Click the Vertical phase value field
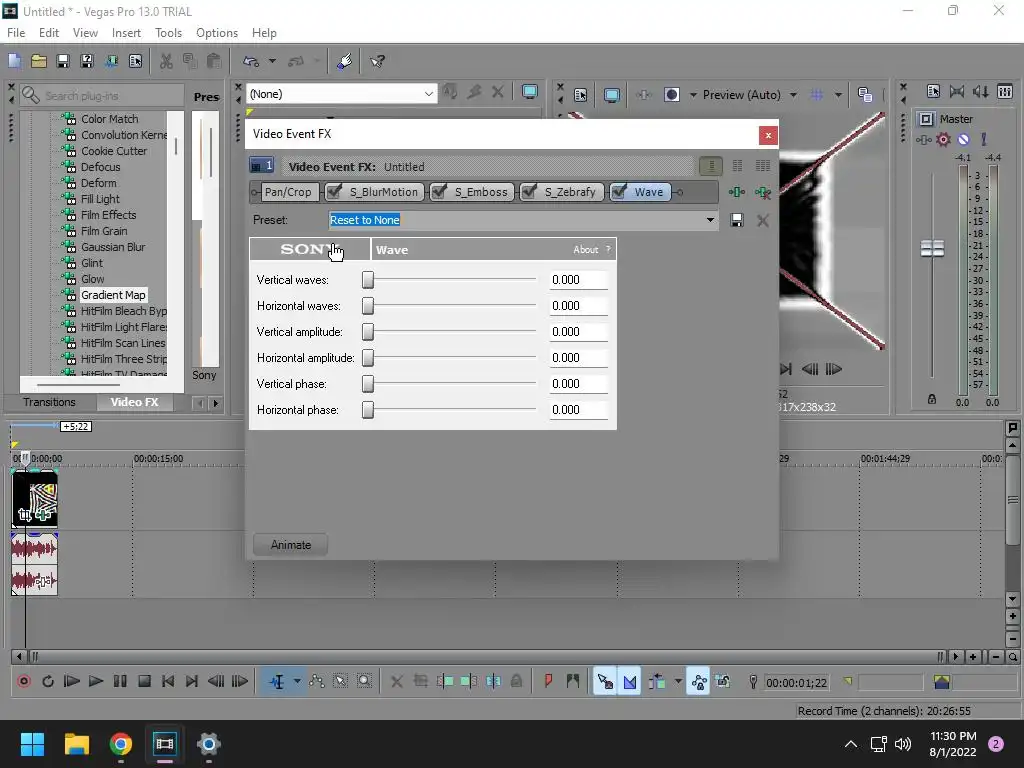 pyautogui.click(x=579, y=384)
